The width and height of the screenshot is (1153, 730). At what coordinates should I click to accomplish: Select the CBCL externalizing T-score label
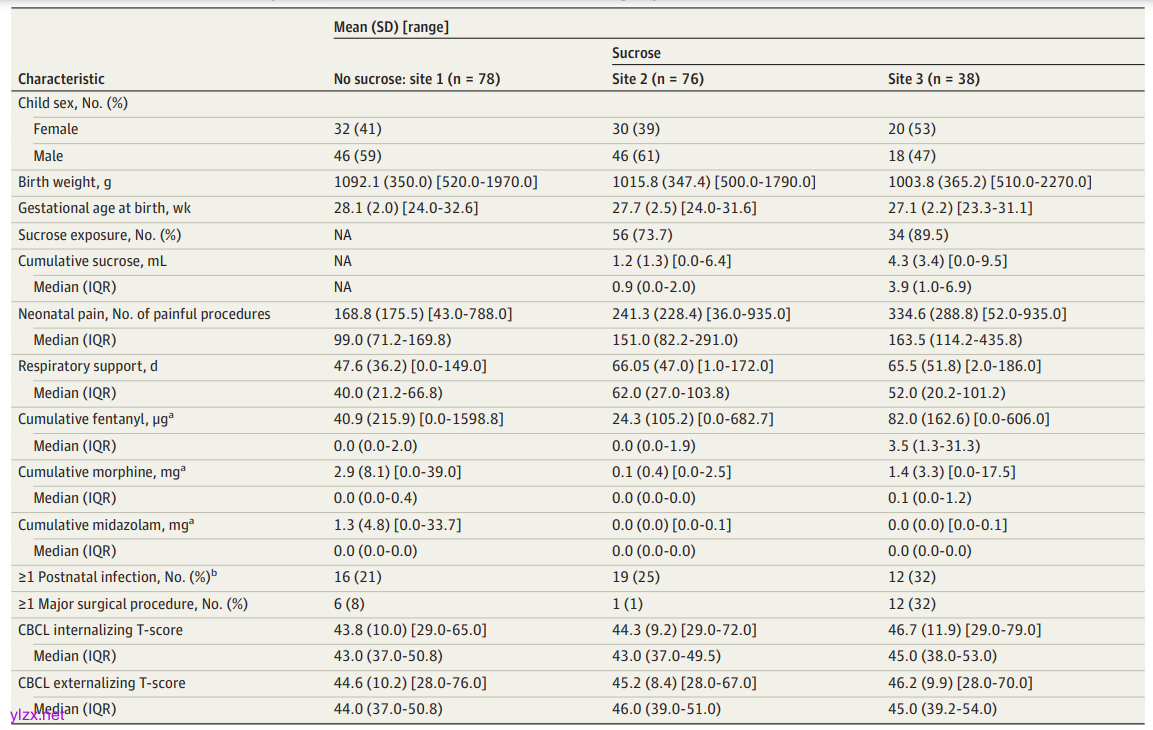point(101,683)
